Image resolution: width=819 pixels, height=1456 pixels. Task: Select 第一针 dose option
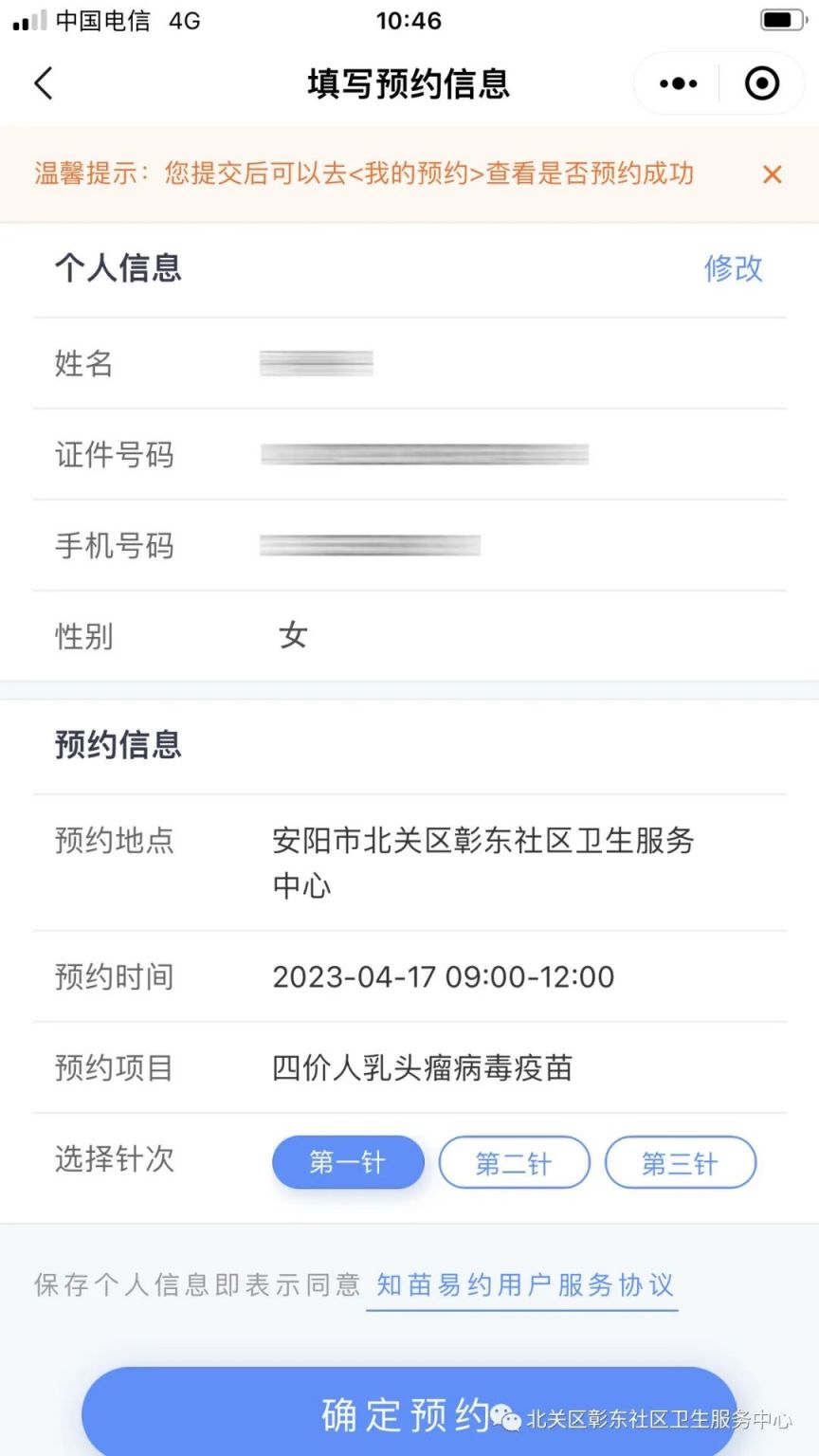coord(348,1162)
